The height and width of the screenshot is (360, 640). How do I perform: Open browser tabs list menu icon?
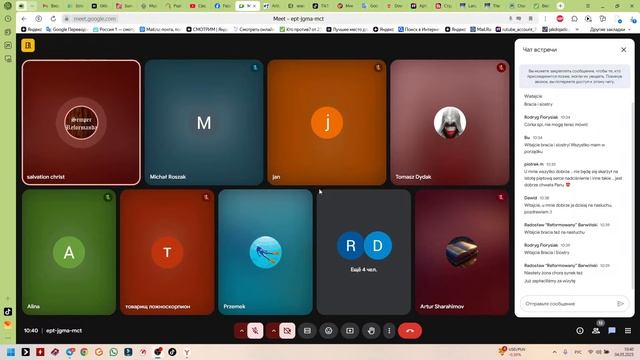point(588,6)
